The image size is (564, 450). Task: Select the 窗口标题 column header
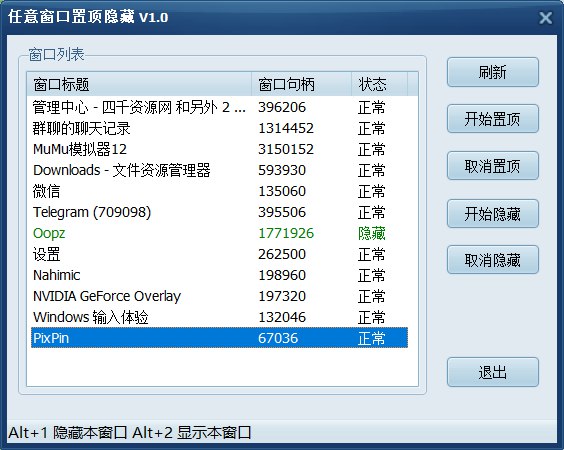(139, 84)
